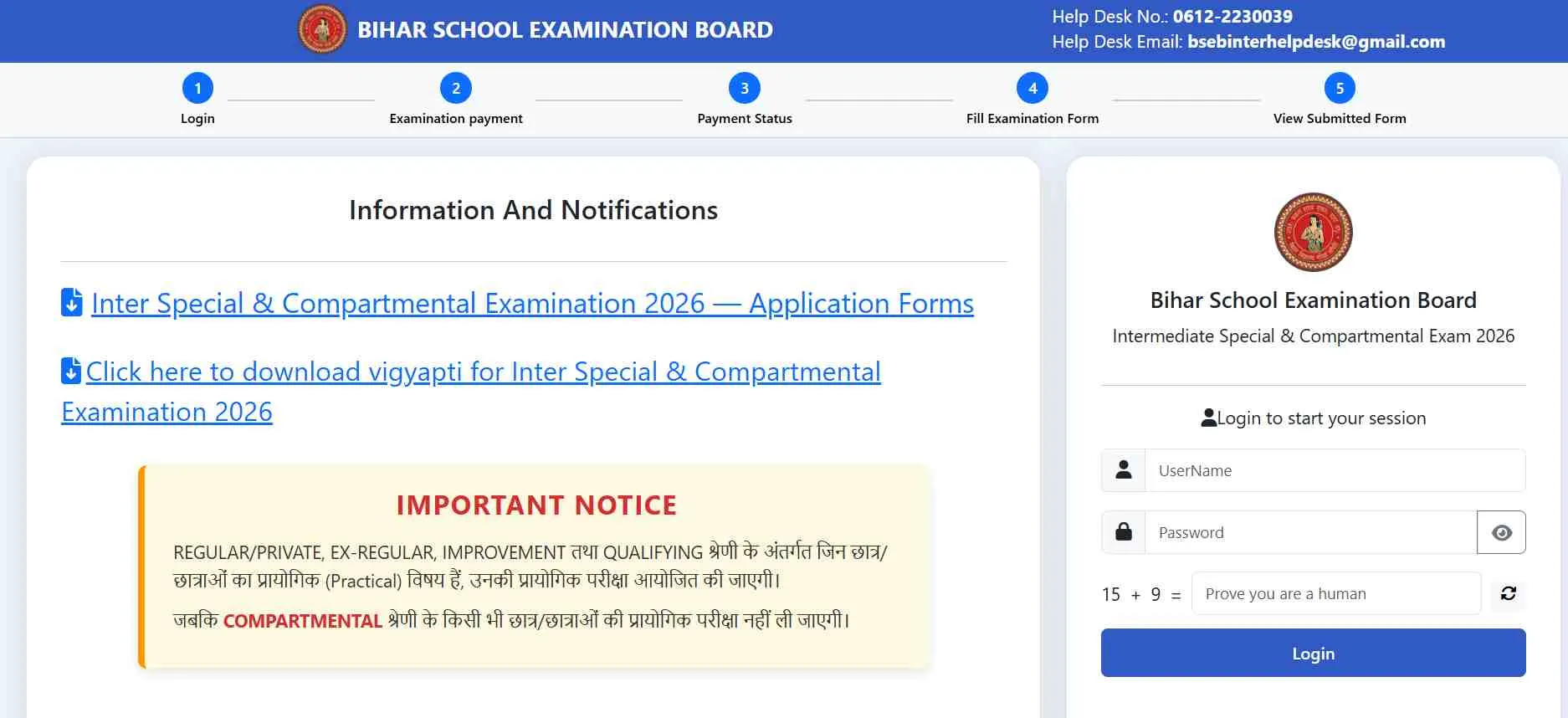Click the lock icon beside Password field
Screen dimensions: 1568x718
1124,532
